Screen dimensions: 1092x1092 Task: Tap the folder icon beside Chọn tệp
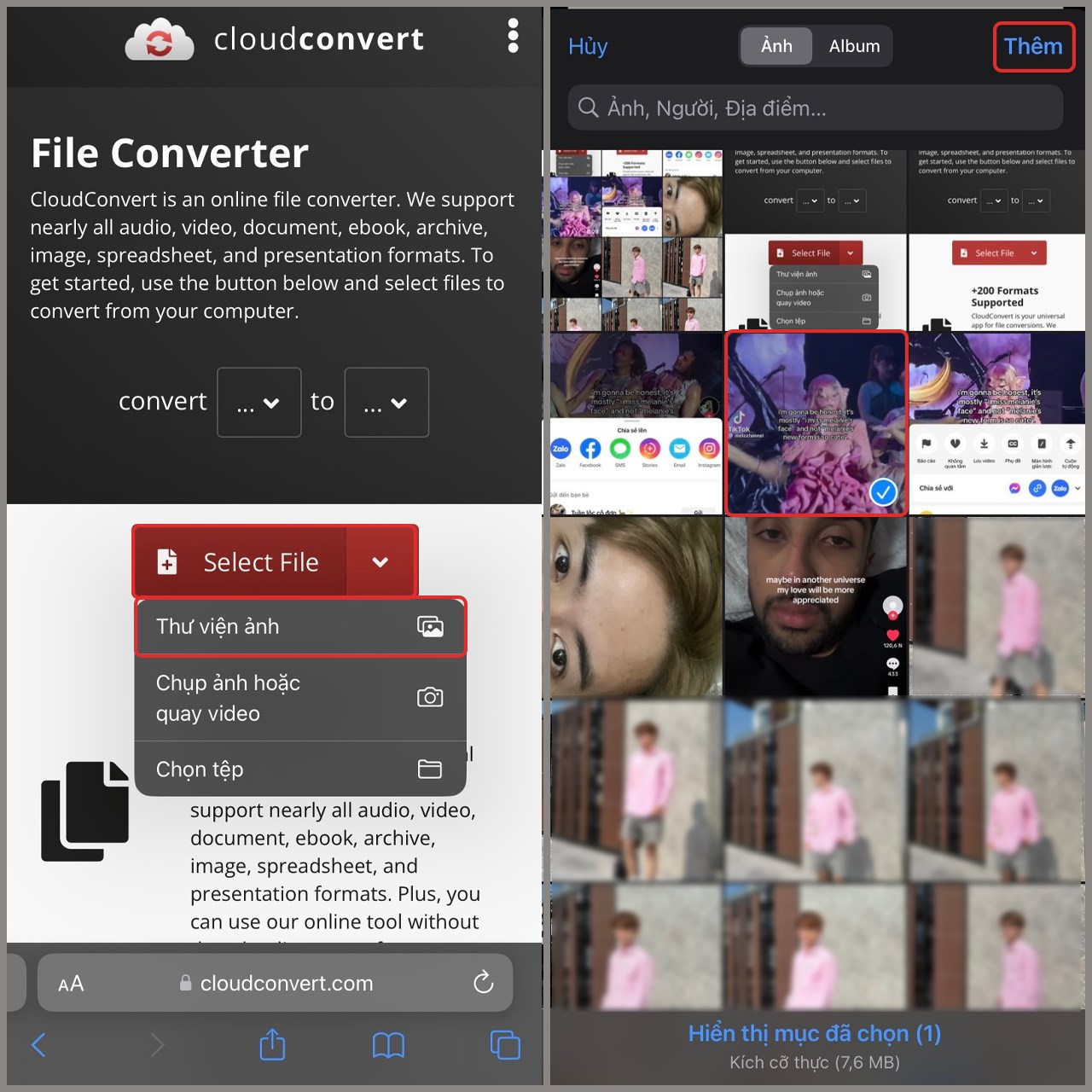tap(430, 769)
